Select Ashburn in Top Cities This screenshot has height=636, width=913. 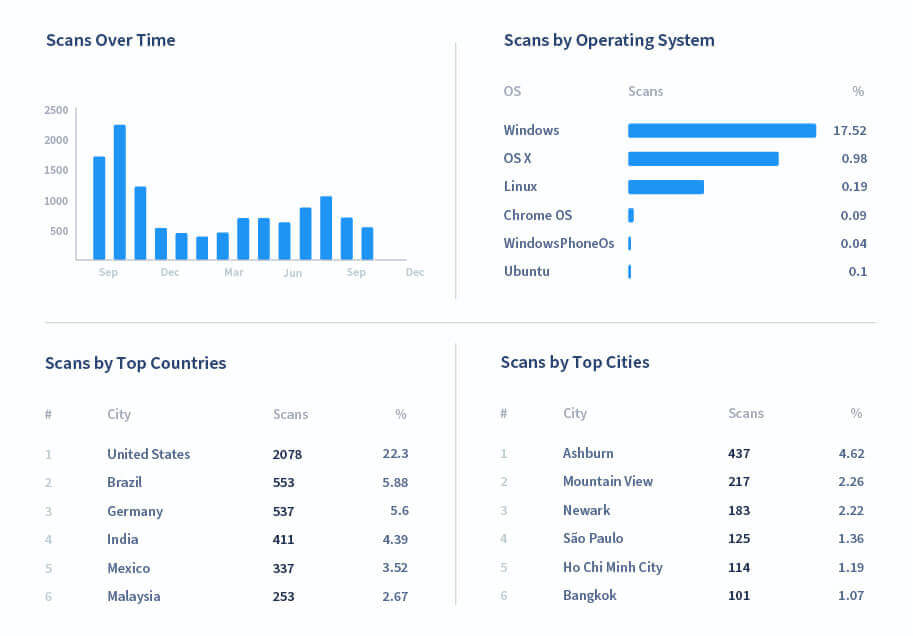point(588,453)
